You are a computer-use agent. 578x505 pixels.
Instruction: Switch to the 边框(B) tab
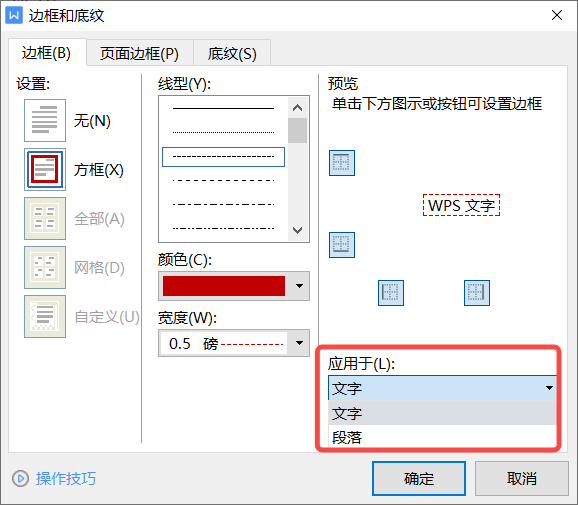pyautogui.click(x=46, y=53)
